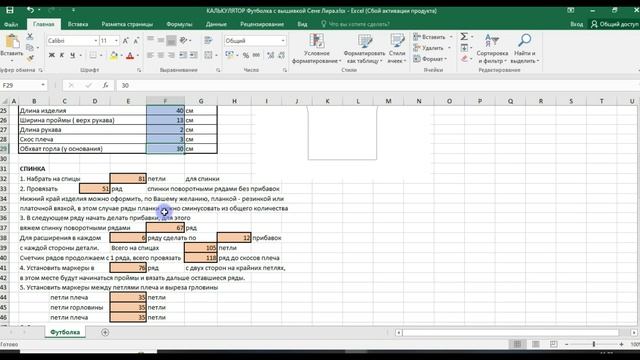The width and height of the screenshot is (640, 360).
Task: Click Increase Decimal icon
Action: tap(270, 55)
